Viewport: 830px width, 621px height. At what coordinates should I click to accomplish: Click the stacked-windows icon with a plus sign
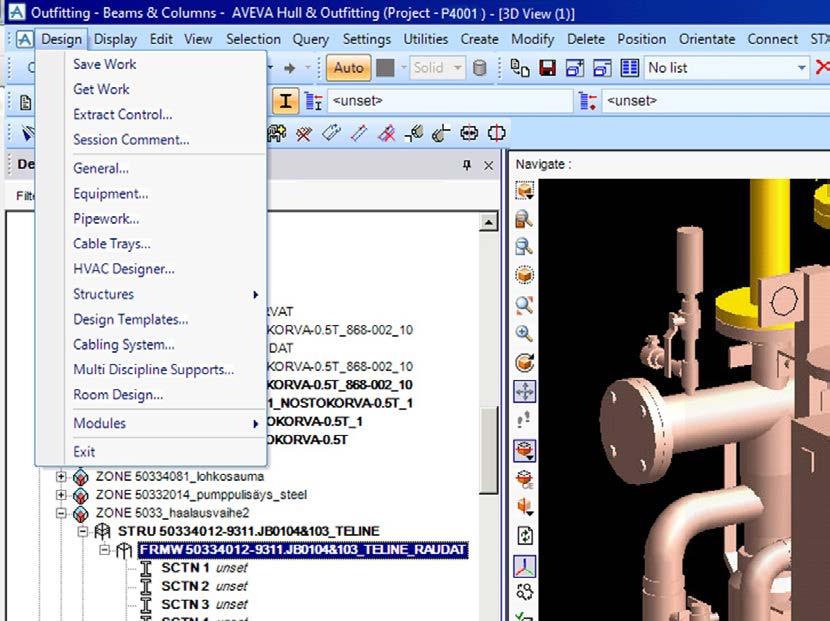[x=575, y=68]
